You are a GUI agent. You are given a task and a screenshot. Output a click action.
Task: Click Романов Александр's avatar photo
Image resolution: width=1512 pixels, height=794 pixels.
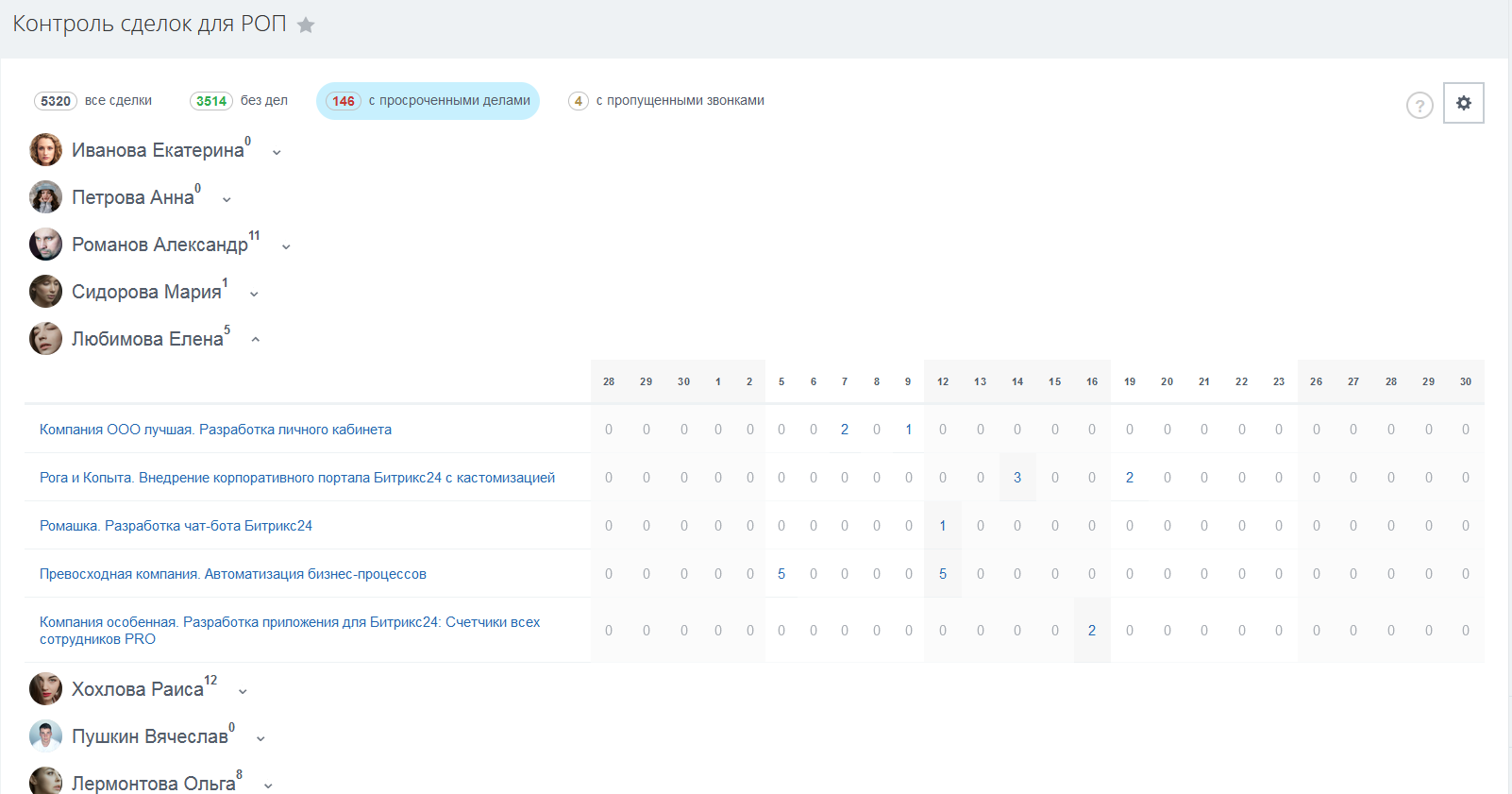click(45, 245)
